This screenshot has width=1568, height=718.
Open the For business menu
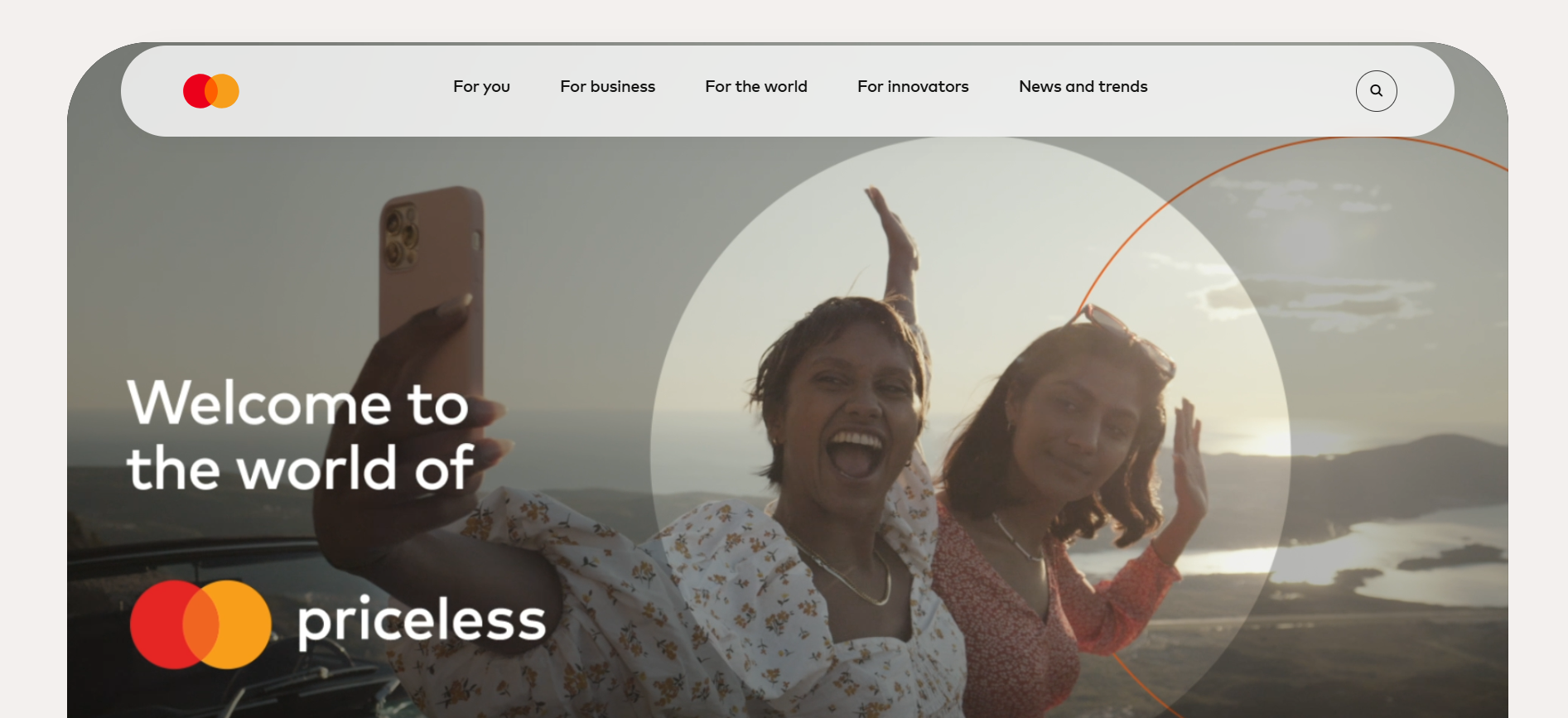607,86
